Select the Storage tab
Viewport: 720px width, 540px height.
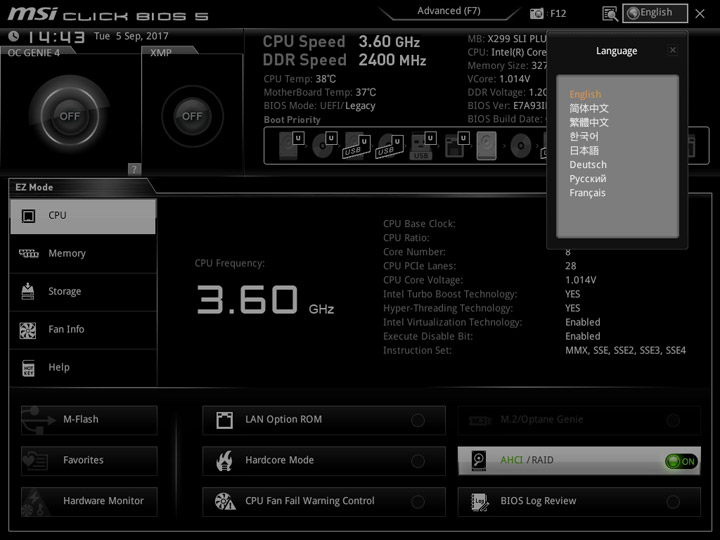click(83, 292)
